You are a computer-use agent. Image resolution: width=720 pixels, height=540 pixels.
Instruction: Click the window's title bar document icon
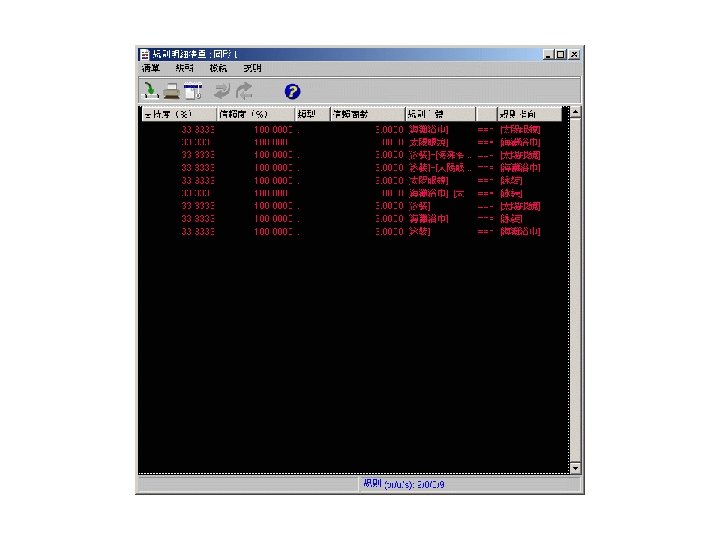[x=145, y=55]
